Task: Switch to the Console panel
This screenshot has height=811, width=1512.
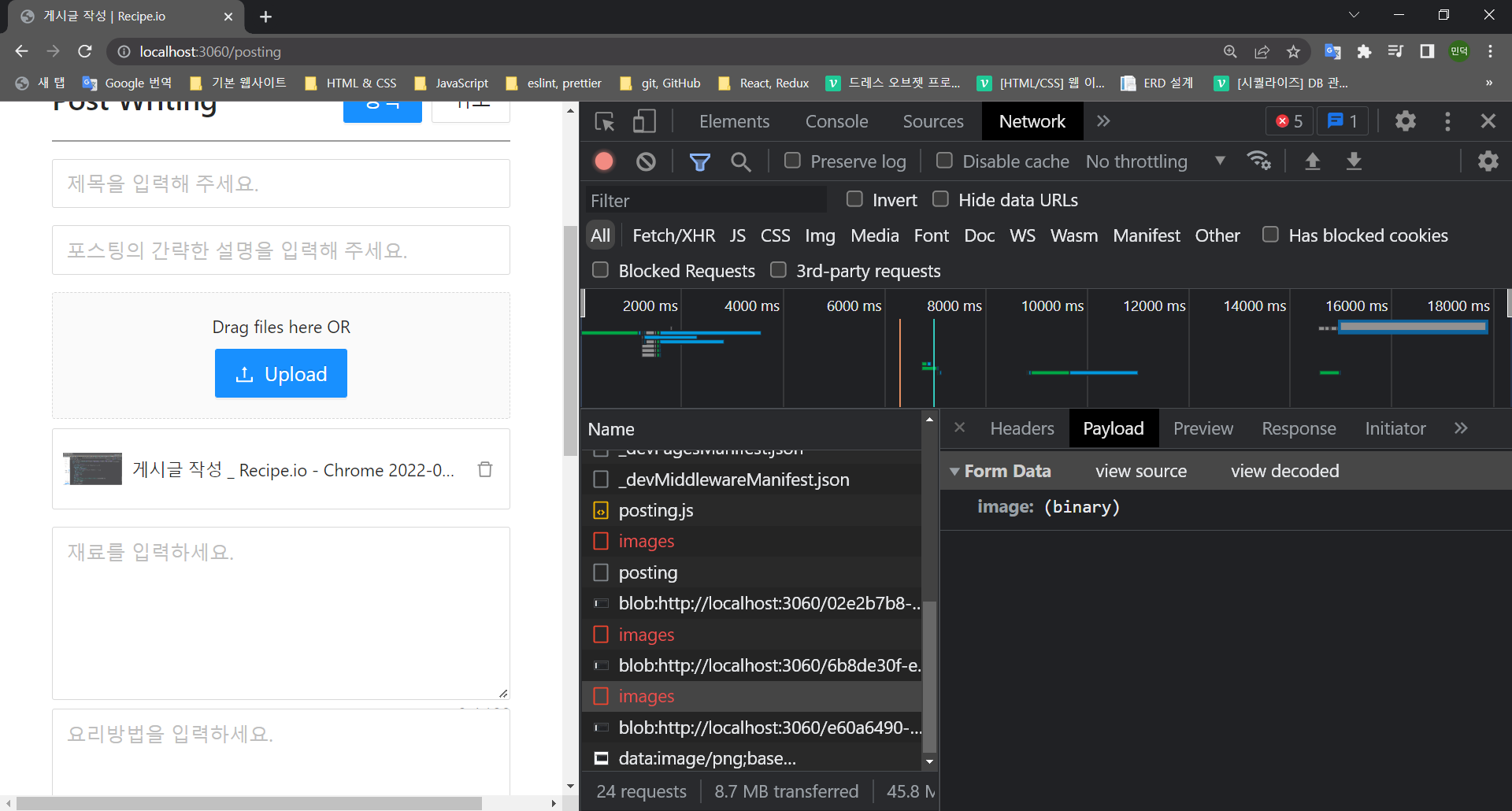Action: point(836,121)
